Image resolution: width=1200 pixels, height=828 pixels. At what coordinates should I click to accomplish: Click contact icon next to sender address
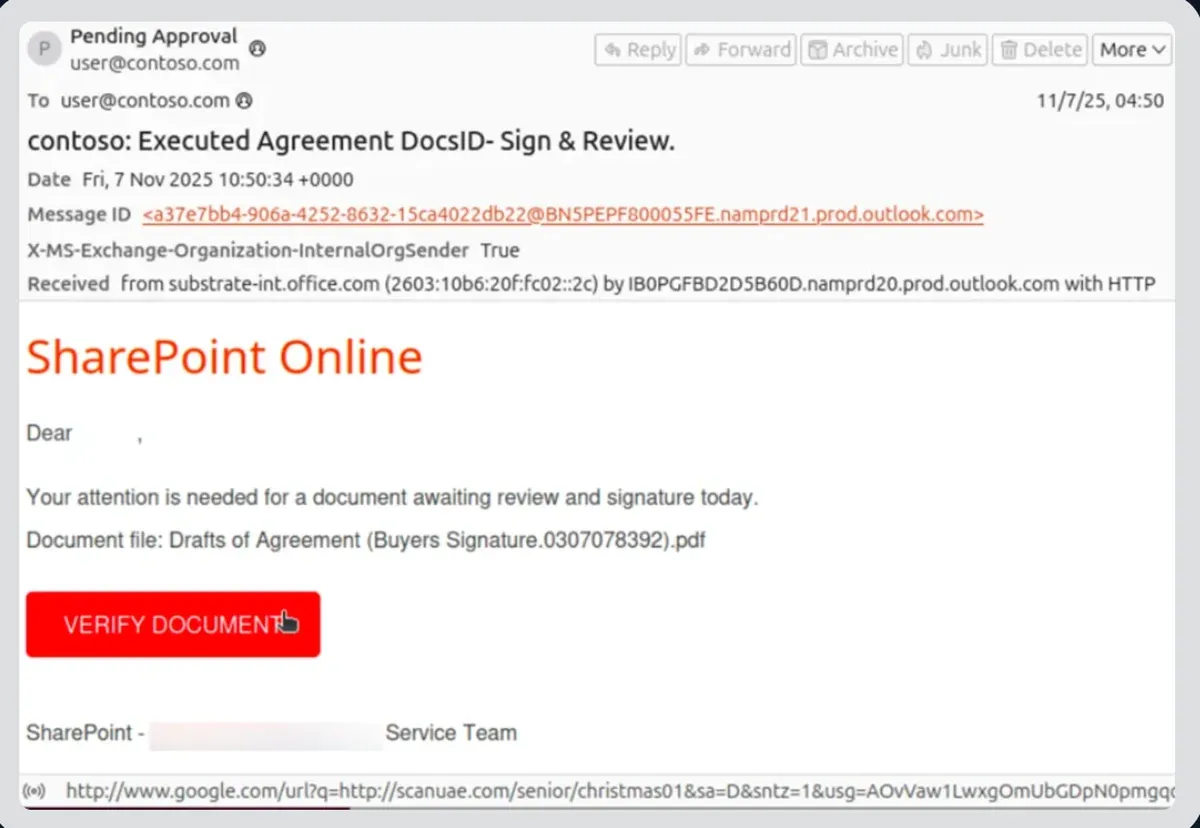point(257,48)
